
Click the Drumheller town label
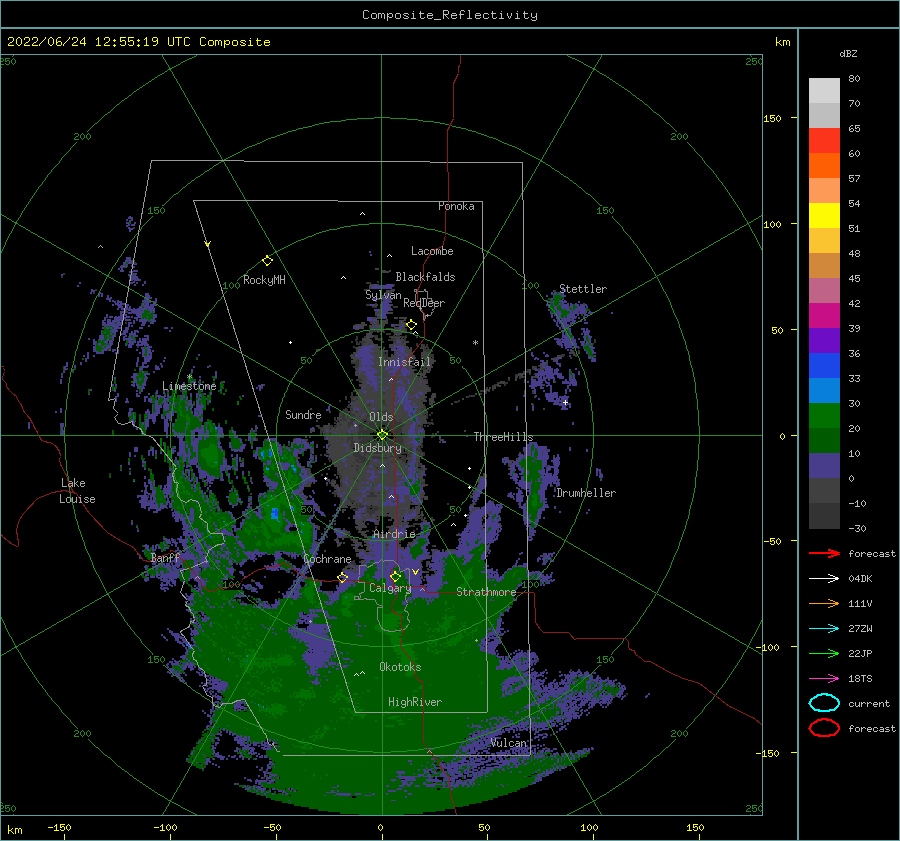(x=585, y=493)
